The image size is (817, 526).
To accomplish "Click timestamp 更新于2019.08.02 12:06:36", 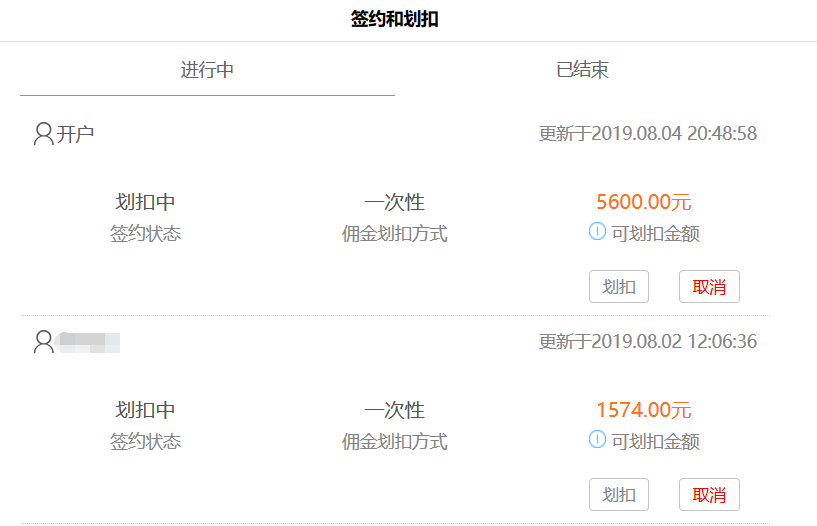I will pos(648,342).
